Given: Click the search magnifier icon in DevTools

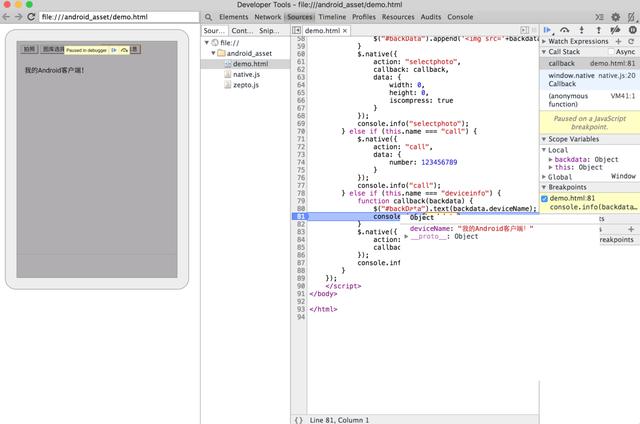Looking at the screenshot, I should 208,17.
